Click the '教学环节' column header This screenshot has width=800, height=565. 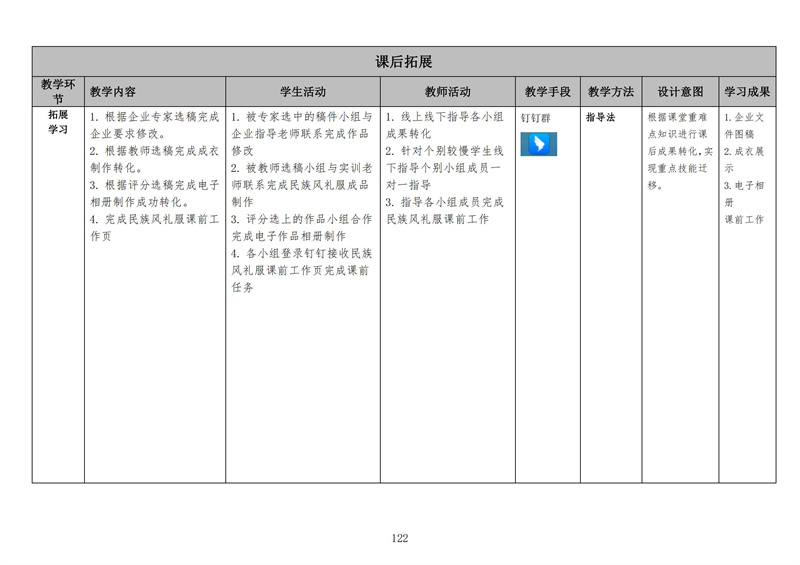[x=58, y=91]
